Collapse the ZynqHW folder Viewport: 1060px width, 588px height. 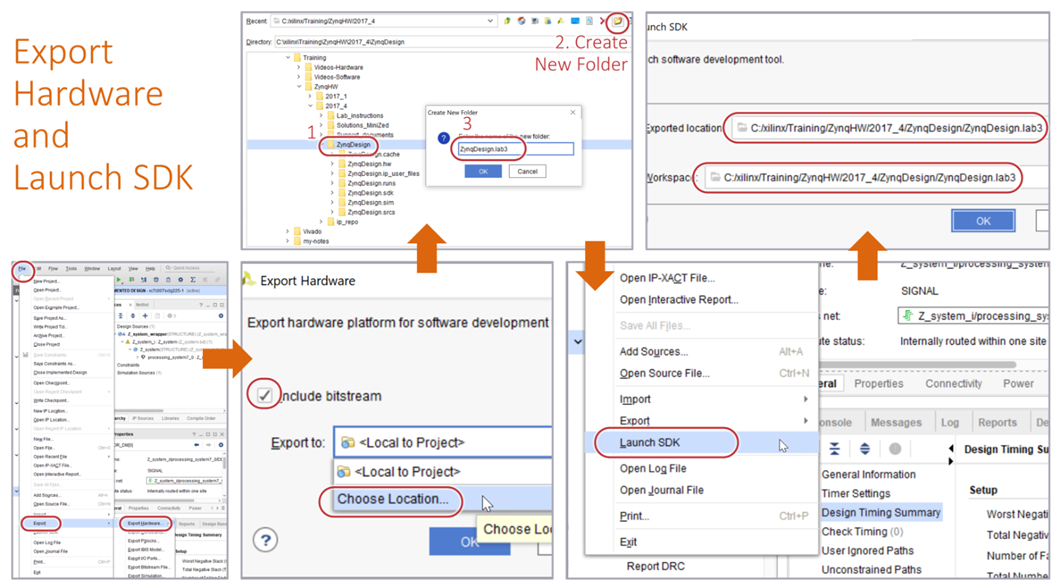point(298,87)
